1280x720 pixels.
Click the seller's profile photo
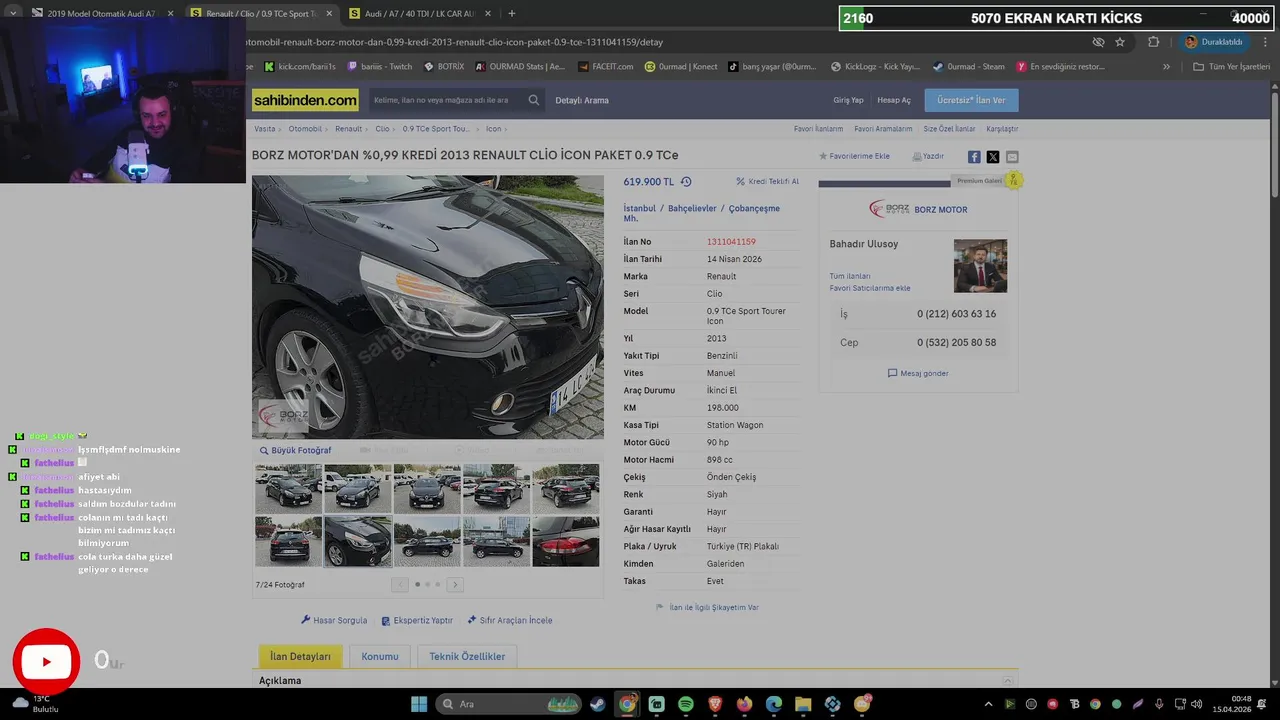pos(980,266)
